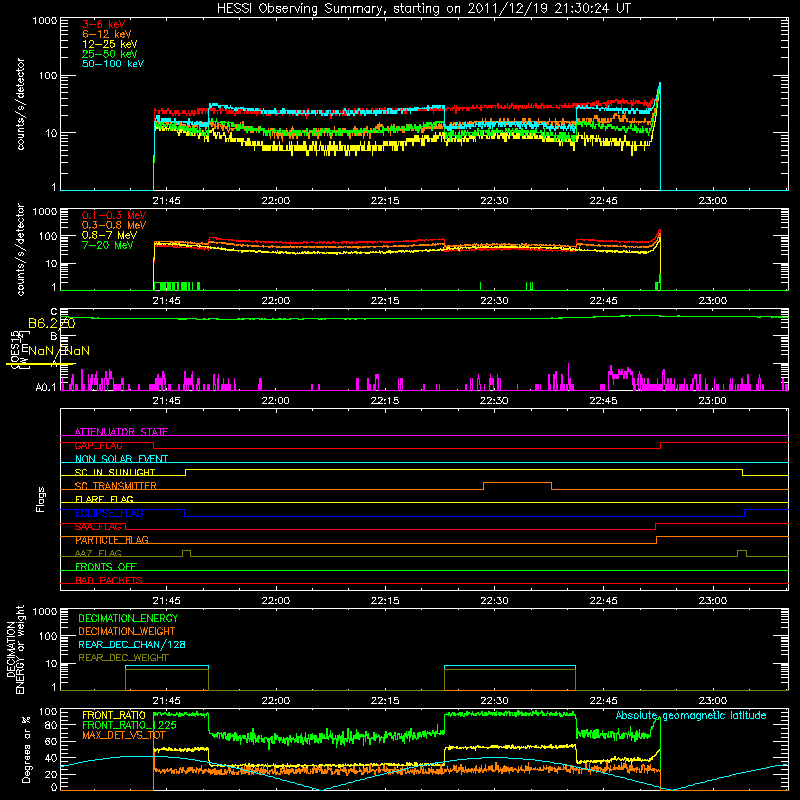Click the SC_TRANSMITTER flag label
The width and height of the screenshot is (800, 800).
(x=116, y=486)
